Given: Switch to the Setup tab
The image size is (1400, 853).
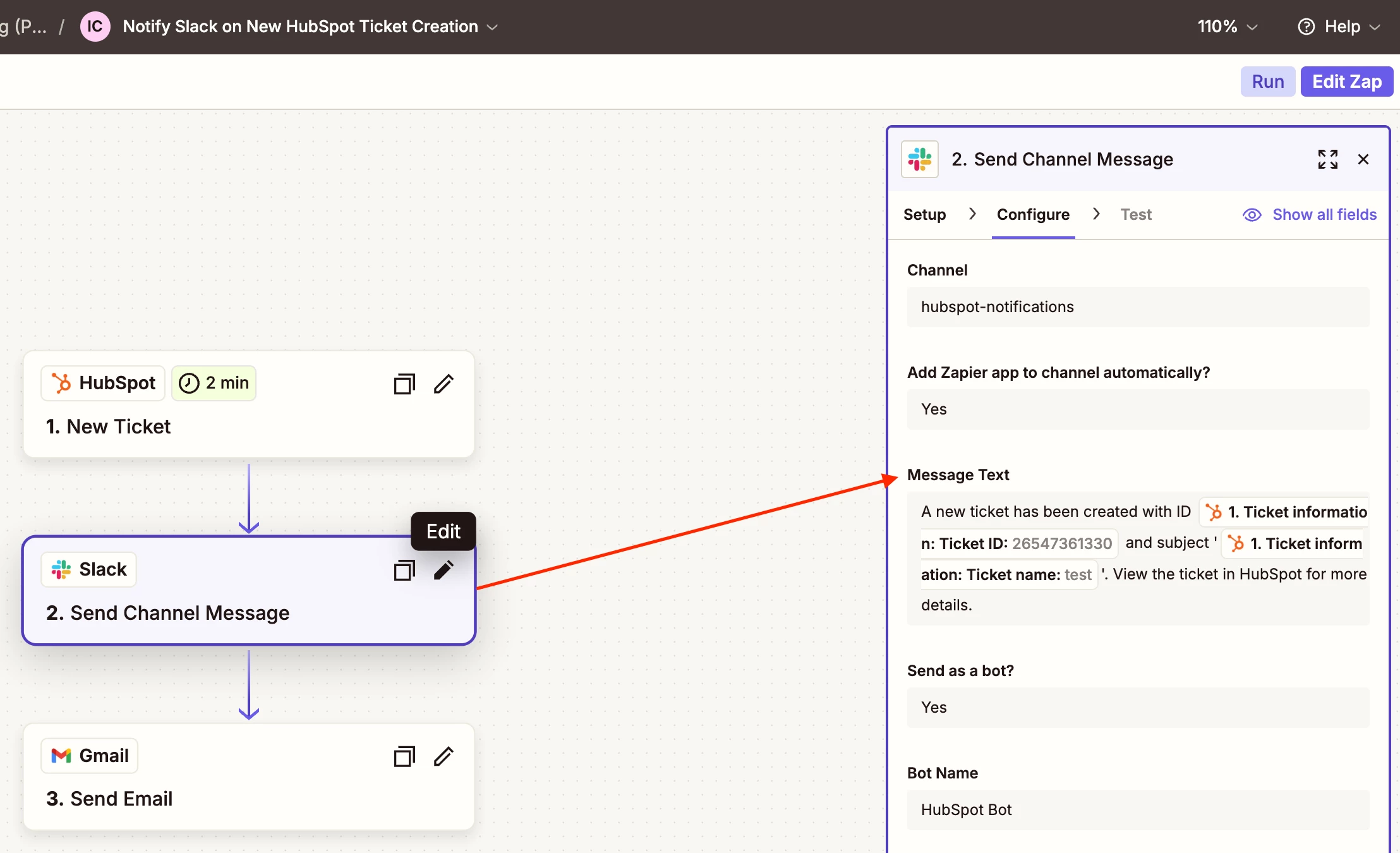Looking at the screenshot, I should 924,215.
